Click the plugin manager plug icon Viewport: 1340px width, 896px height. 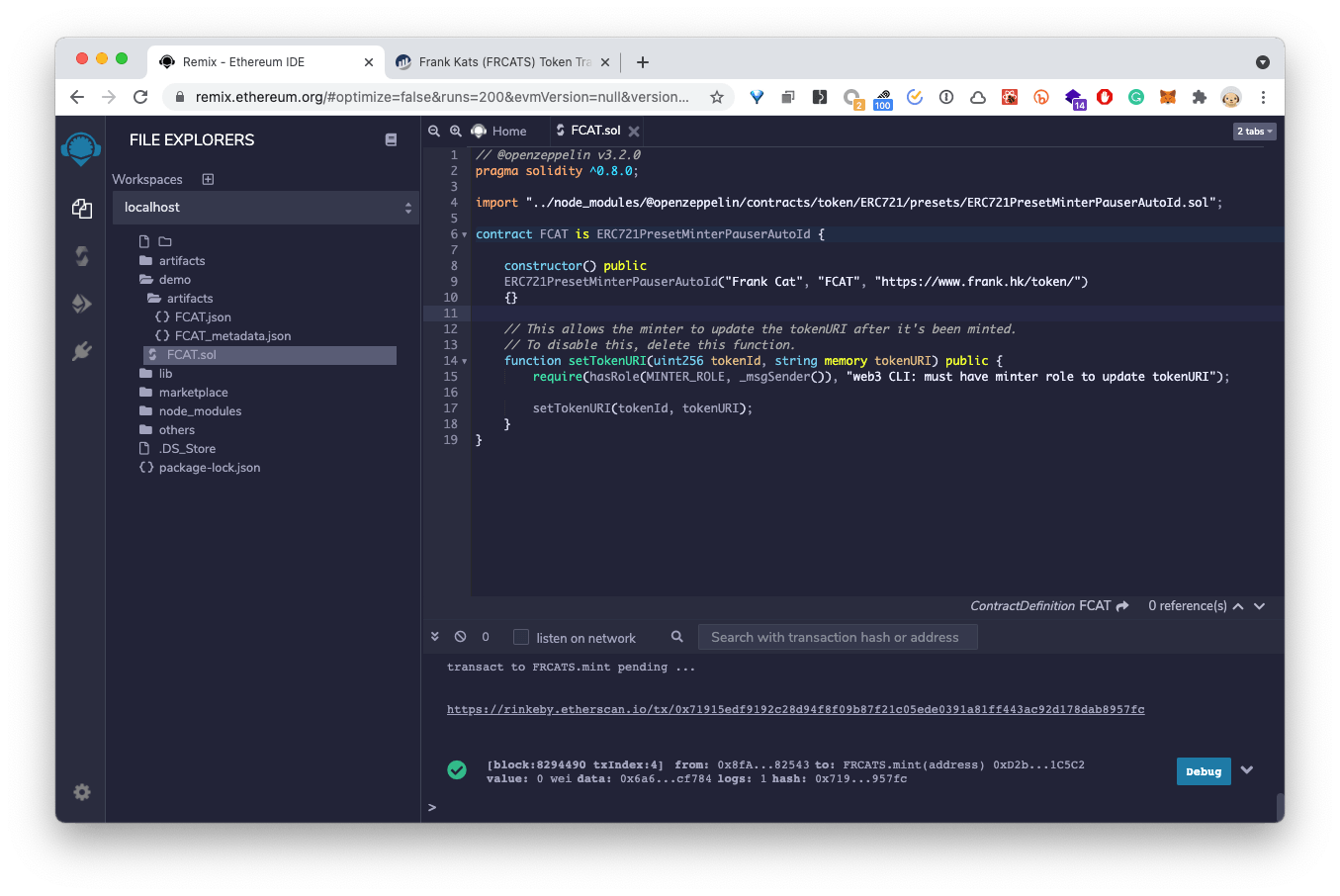(x=82, y=351)
